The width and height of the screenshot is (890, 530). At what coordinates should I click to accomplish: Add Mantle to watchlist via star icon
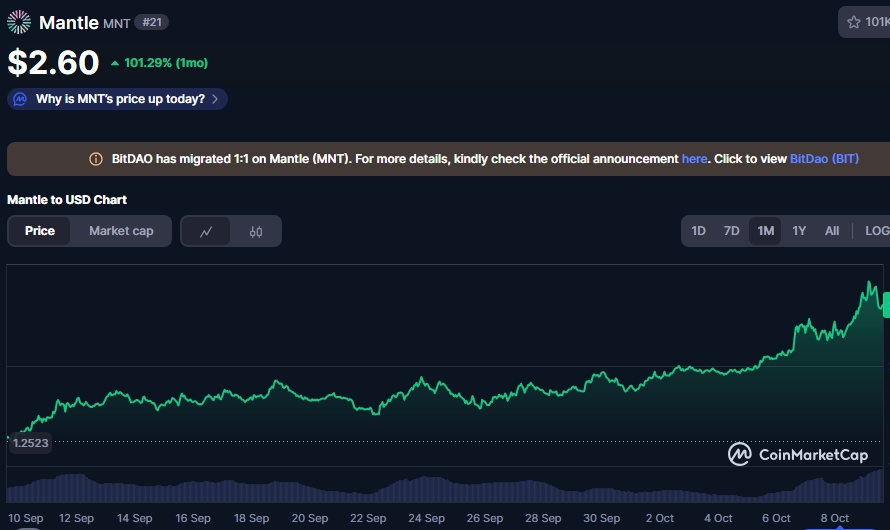(853, 22)
